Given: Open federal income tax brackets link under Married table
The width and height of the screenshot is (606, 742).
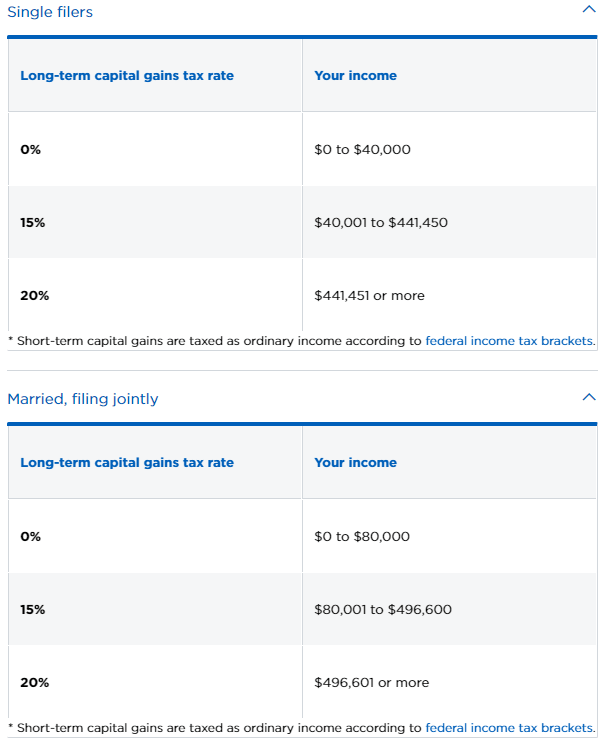Looking at the screenshot, I should click(x=509, y=728).
